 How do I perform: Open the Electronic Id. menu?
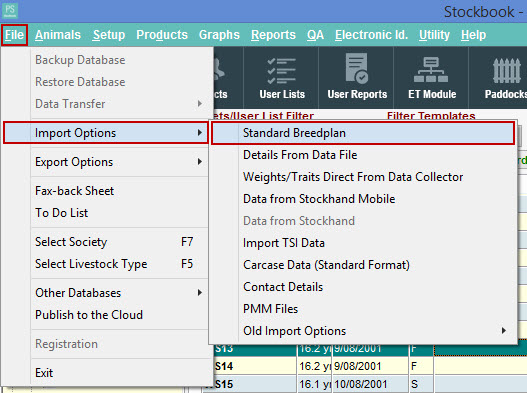coord(371,35)
